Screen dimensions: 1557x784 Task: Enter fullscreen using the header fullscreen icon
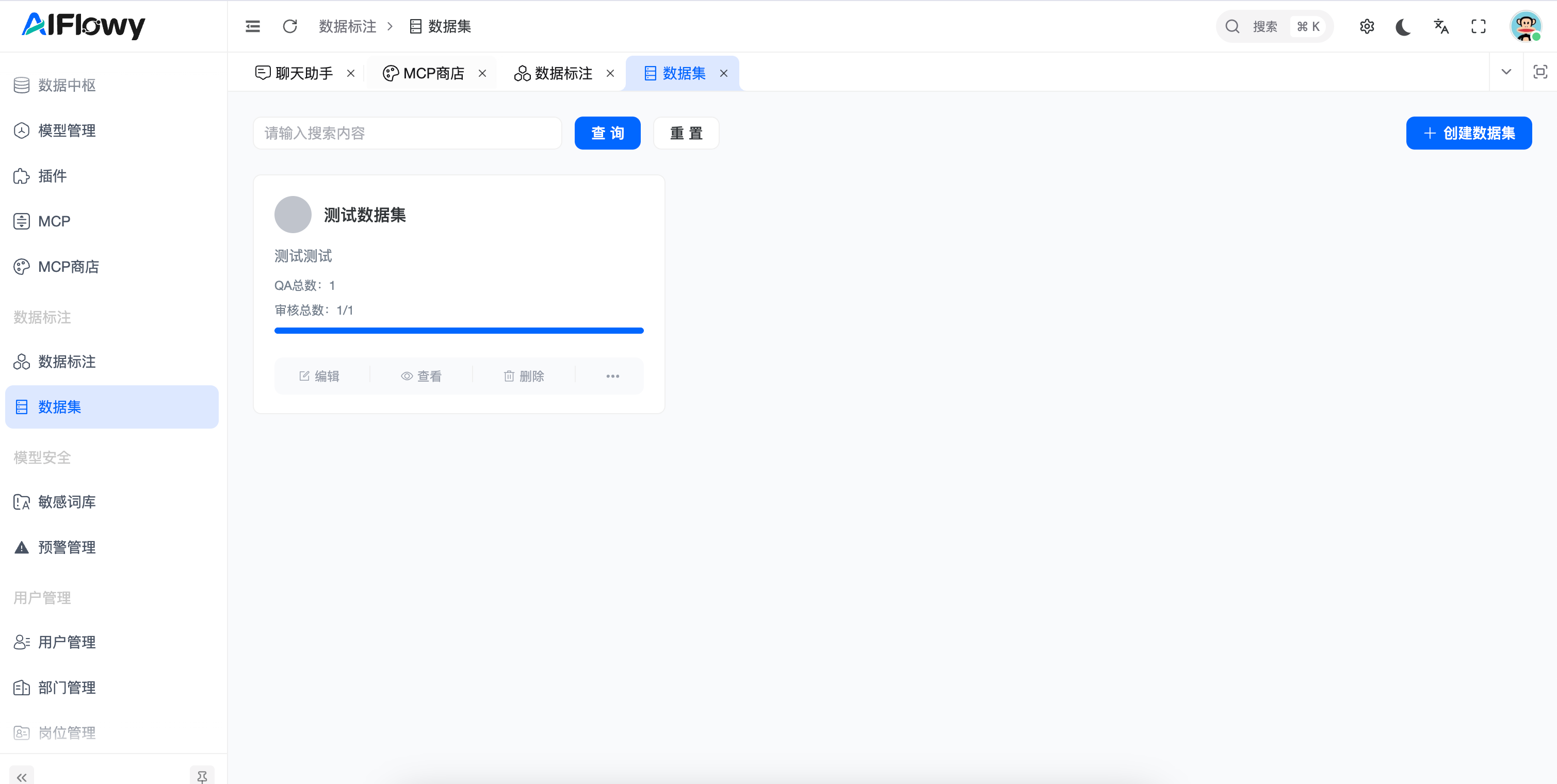(x=1479, y=26)
